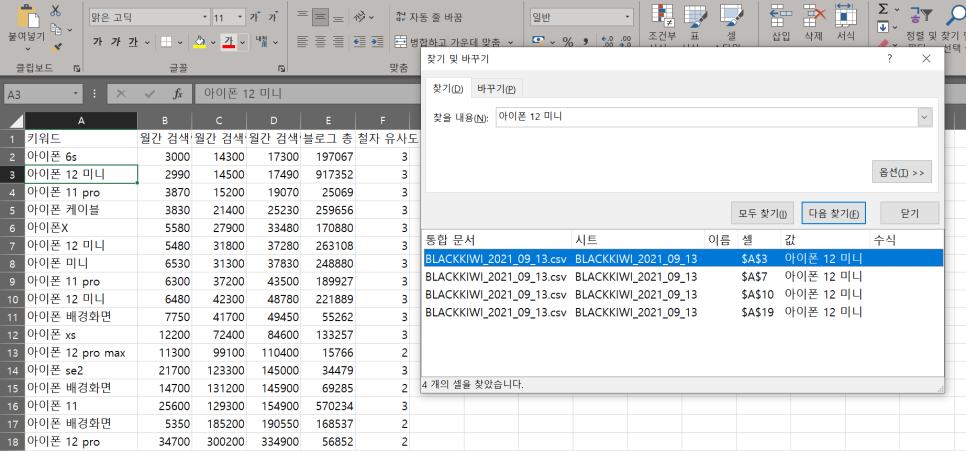The width and height of the screenshot is (966, 451).
Task: Align text right
Action: tap(338, 42)
